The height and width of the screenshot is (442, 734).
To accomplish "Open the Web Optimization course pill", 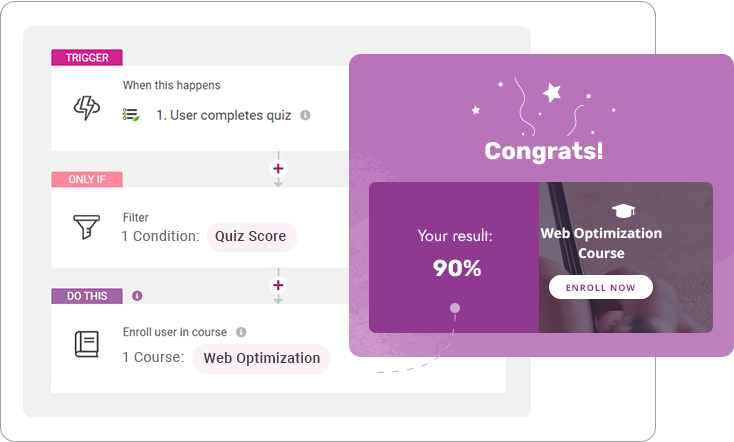I will point(262,359).
